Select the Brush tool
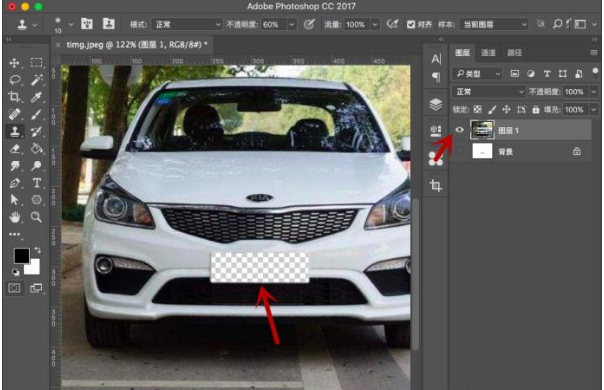 click(36, 114)
